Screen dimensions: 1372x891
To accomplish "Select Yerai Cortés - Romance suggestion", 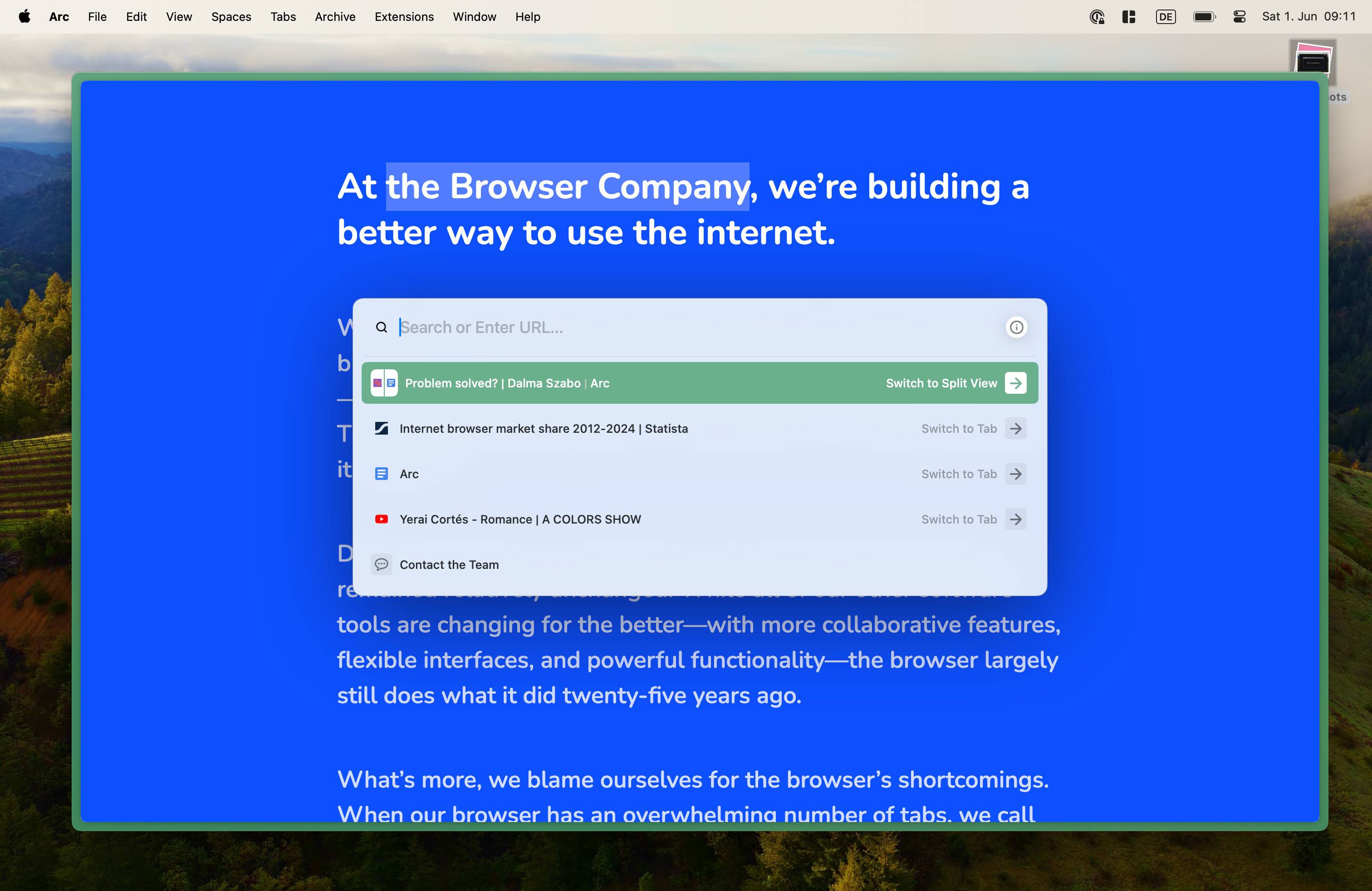I will (x=700, y=519).
